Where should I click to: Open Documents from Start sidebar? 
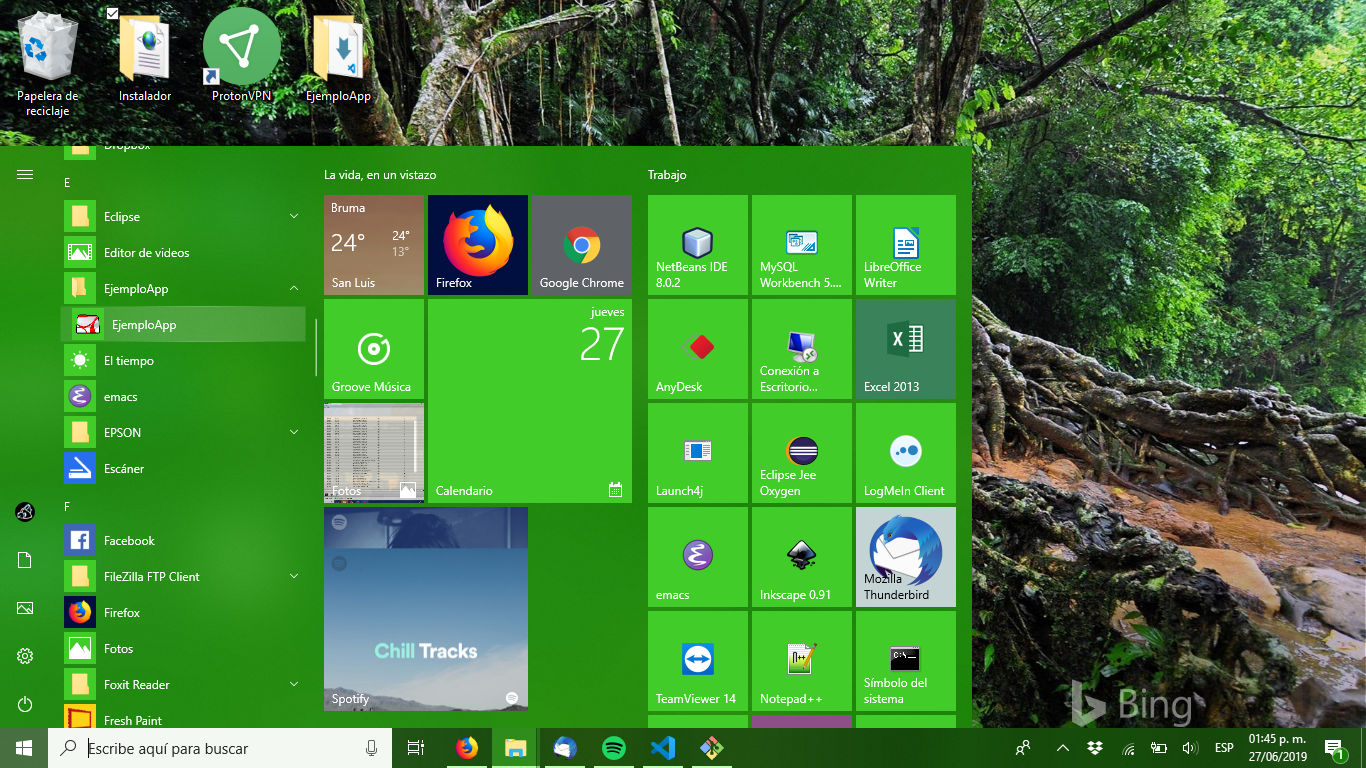(25, 560)
